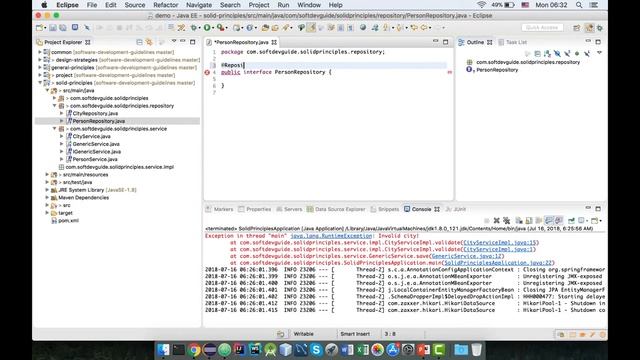
Task: Open the java.lang.RuntimeException link
Action: pyautogui.click(x=331, y=236)
